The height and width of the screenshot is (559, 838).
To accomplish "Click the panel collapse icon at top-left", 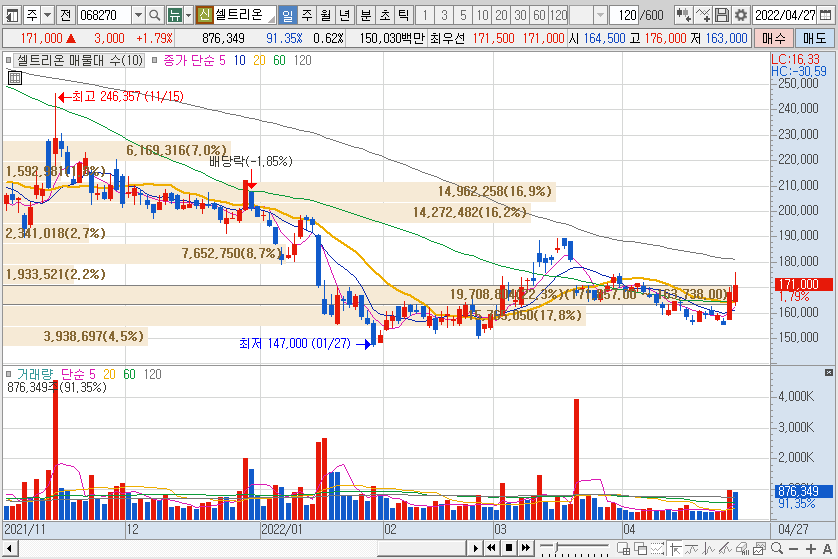I will (x=12, y=15).
